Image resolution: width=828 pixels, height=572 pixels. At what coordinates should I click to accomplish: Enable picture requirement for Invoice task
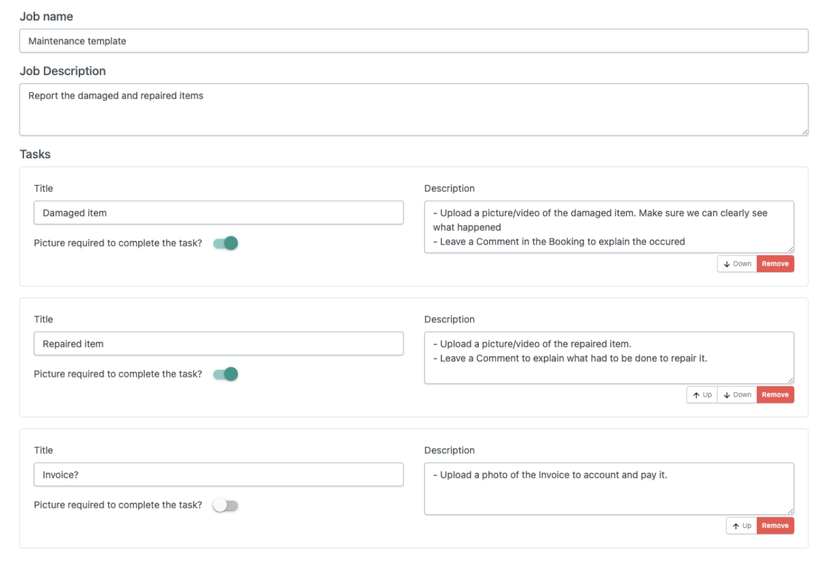pos(226,506)
